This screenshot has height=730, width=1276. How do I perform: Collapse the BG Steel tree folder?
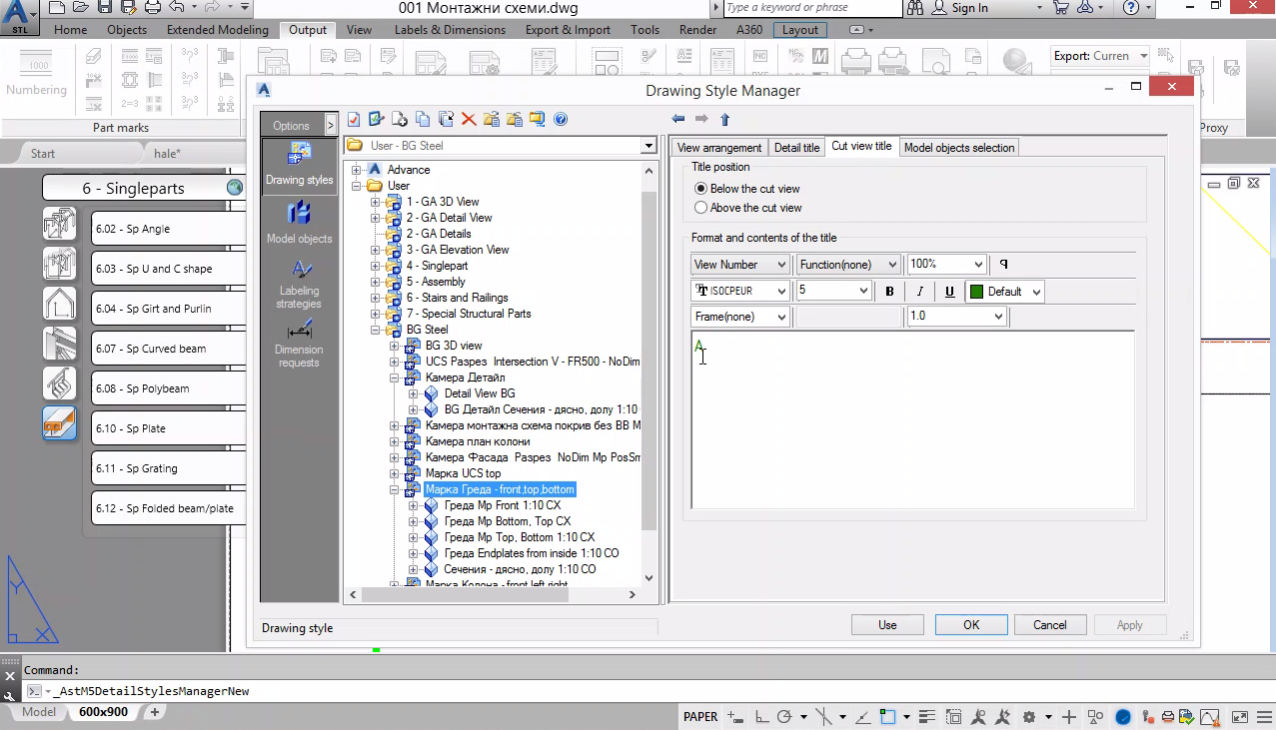pos(375,330)
